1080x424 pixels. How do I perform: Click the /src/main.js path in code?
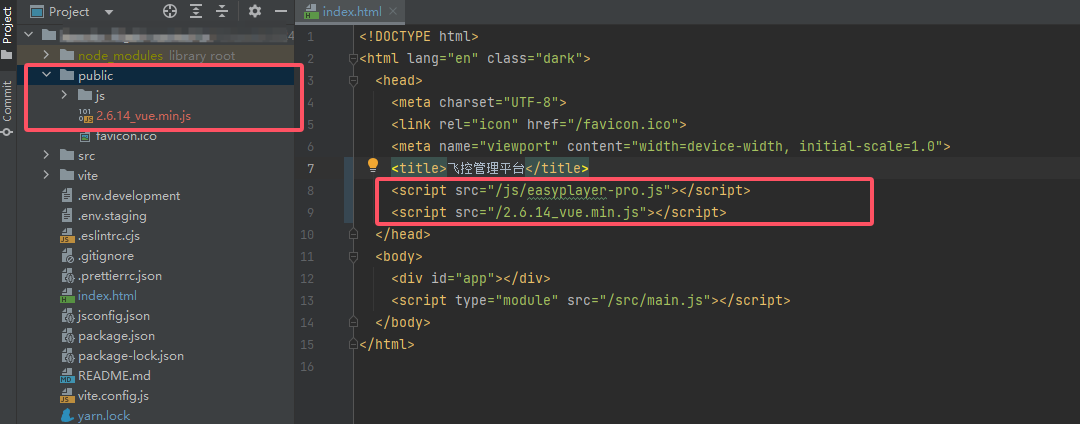point(646,301)
